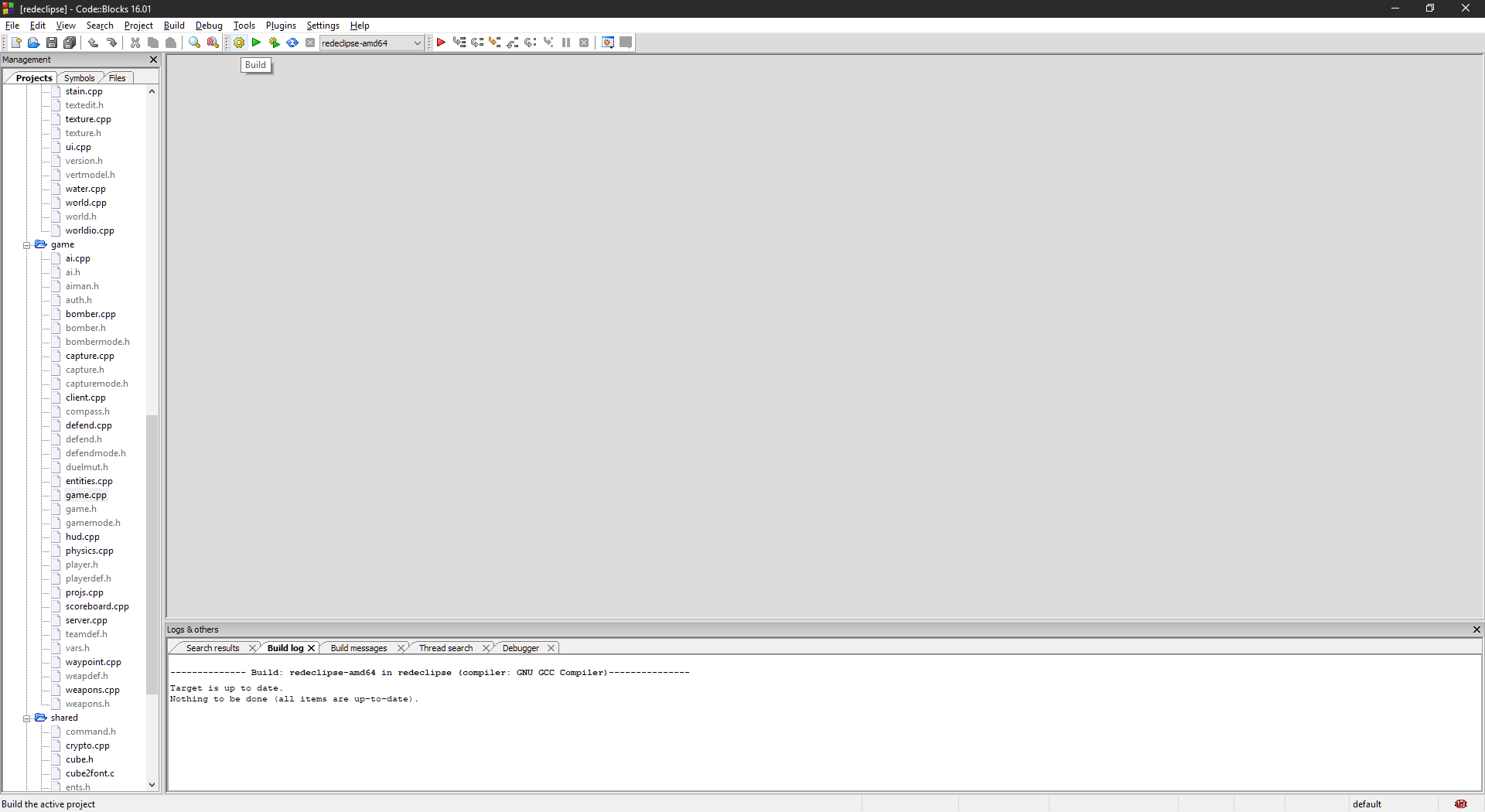Open the Debugging Windows icon with bug symbol
1485x812 pixels.
click(x=608, y=43)
